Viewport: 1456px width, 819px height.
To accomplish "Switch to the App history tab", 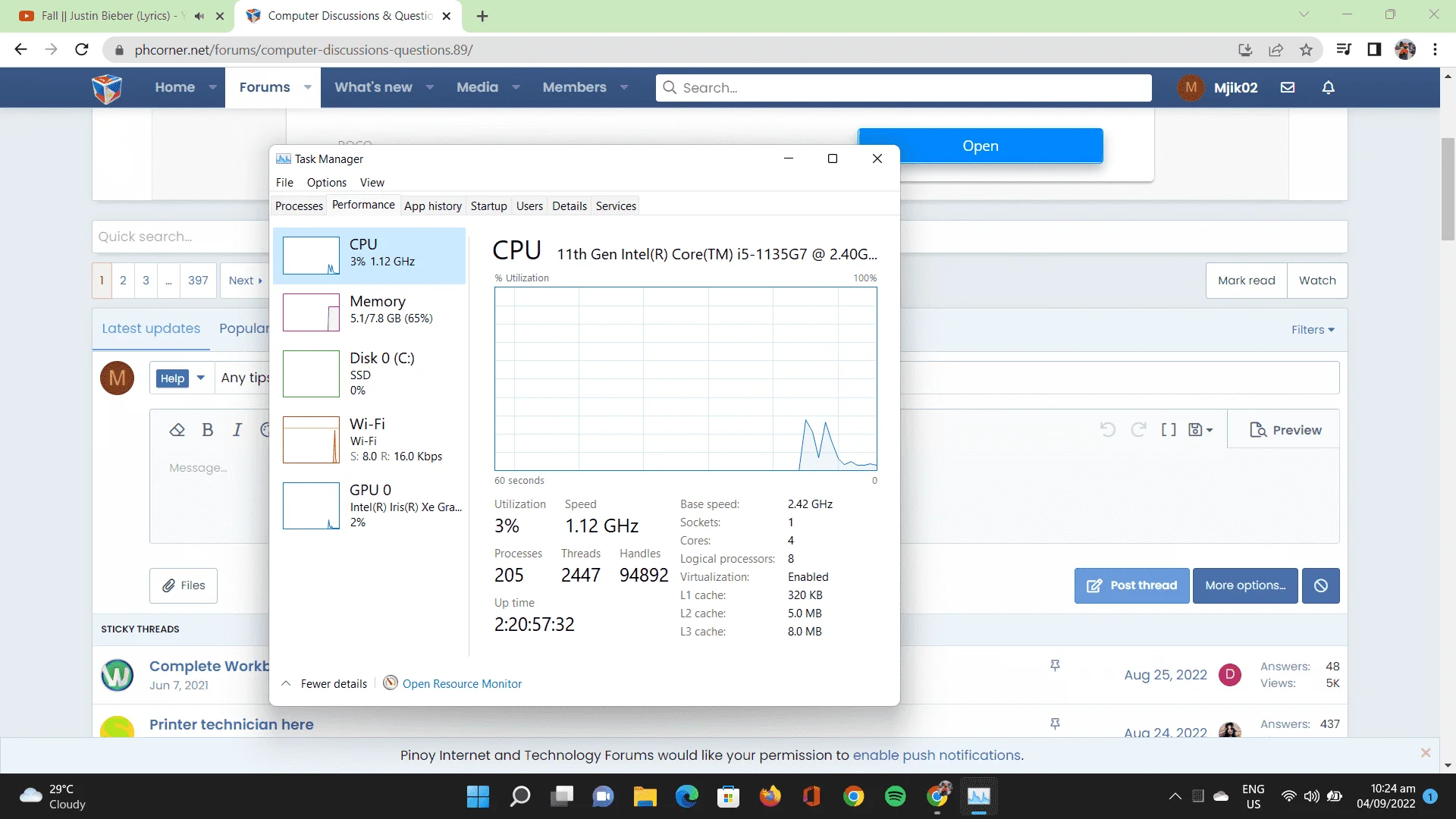I will tap(432, 206).
